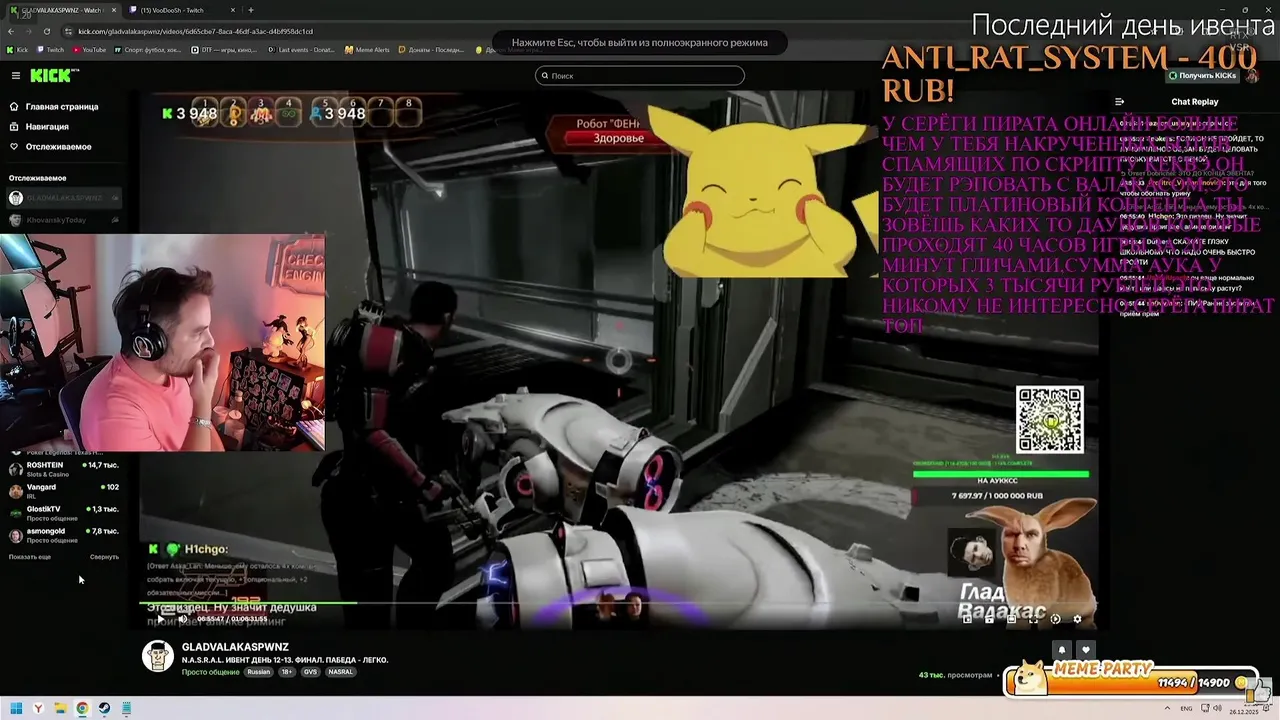Click the browser address bar URL

(x=195, y=31)
